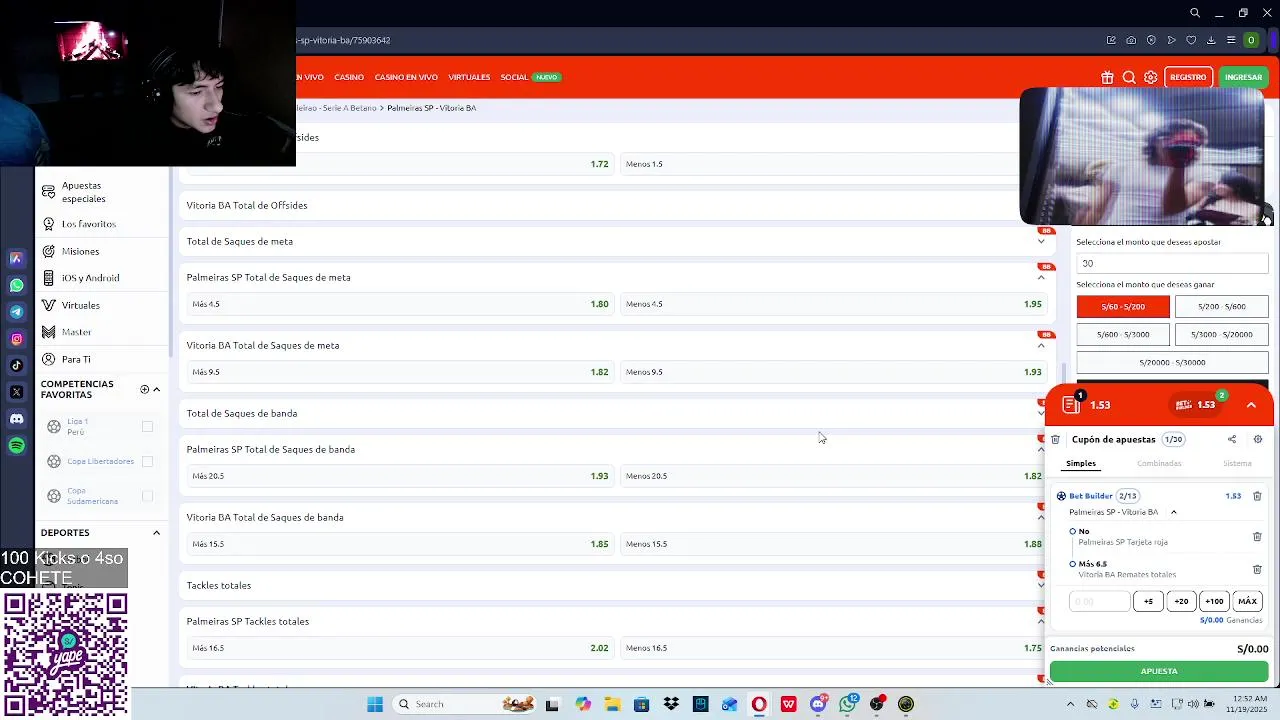
Task: Collapse Vitoria BA Total de Saques de meta
Action: [x=1041, y=345]
